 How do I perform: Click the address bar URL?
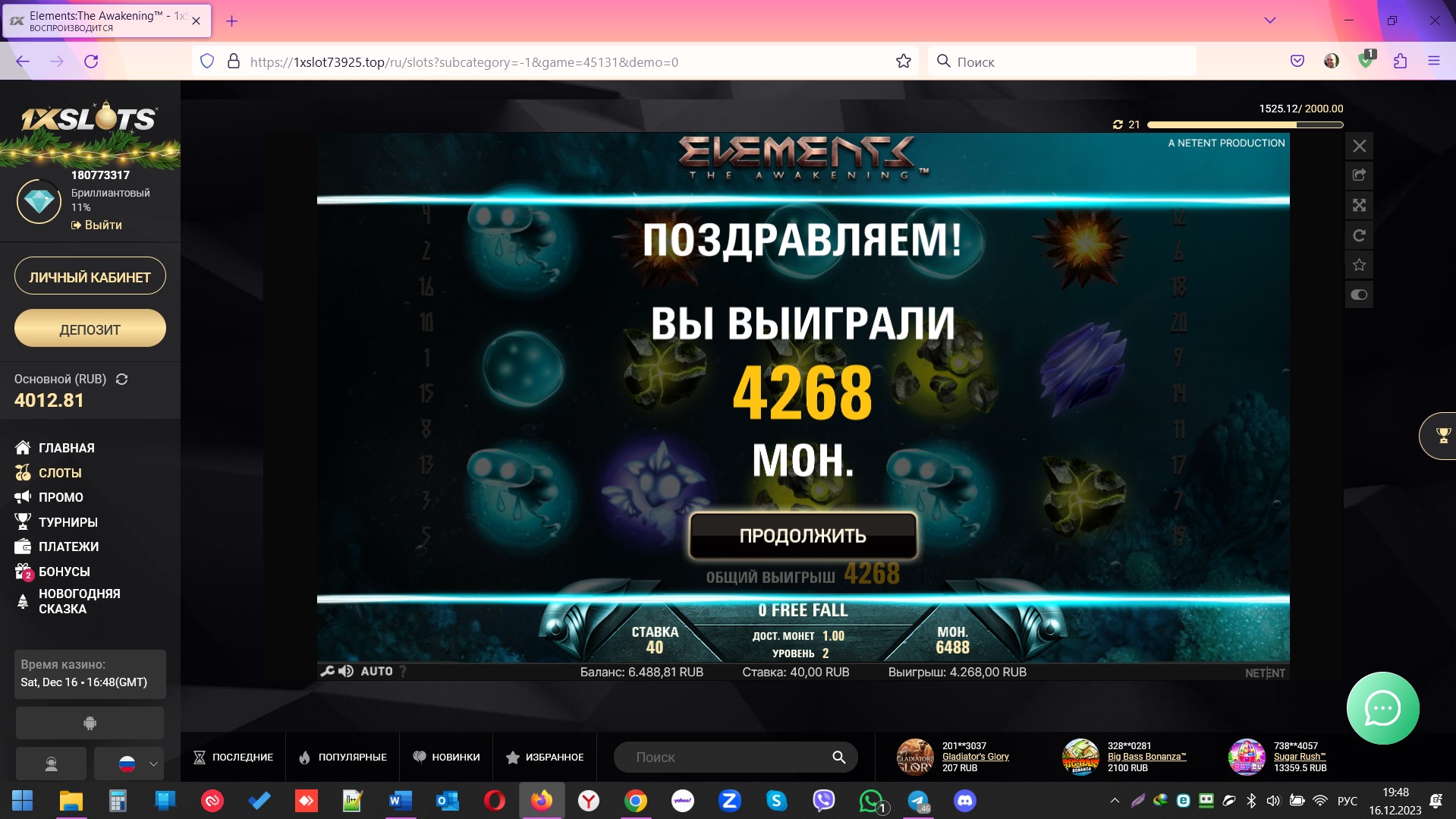(464, 62)
